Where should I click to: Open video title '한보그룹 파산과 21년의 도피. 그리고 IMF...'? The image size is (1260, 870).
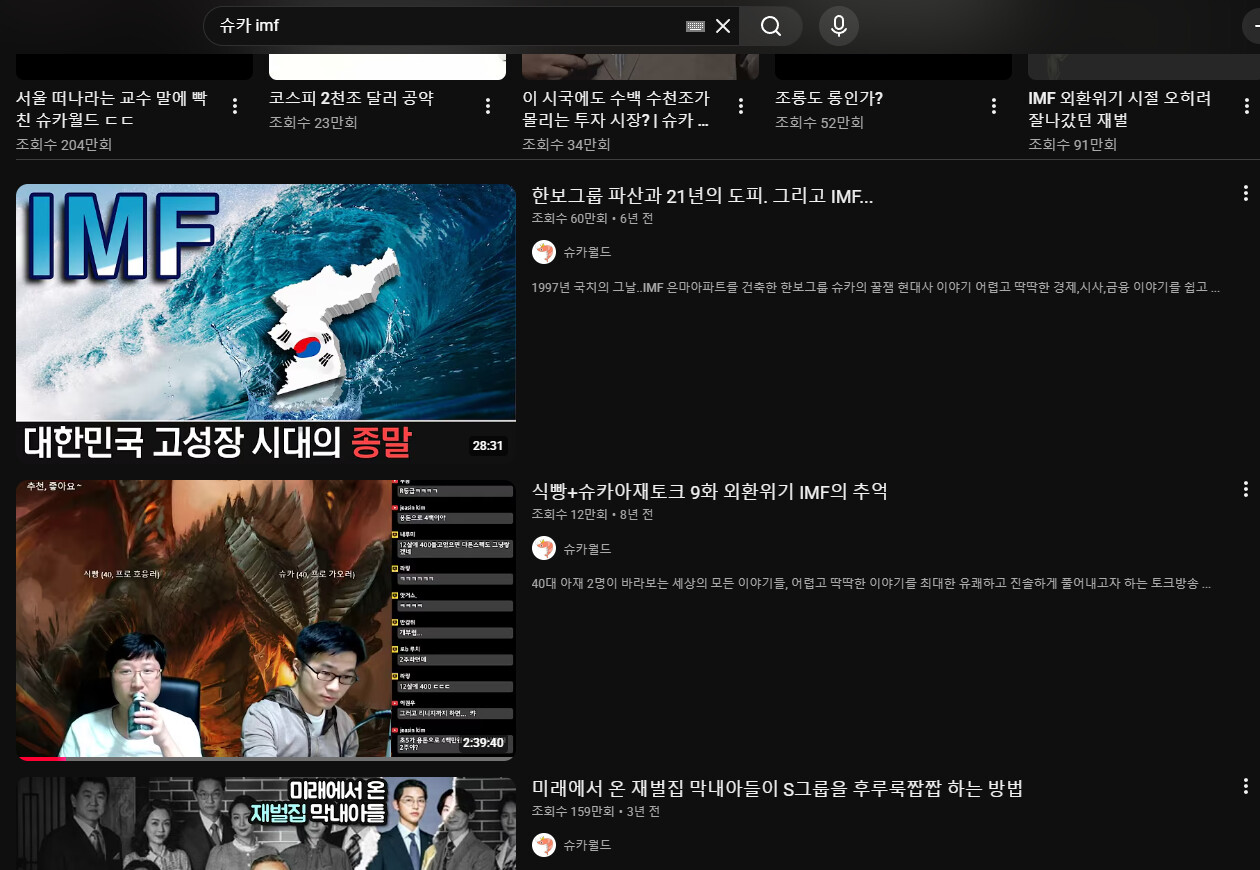(x=702, y=196)
